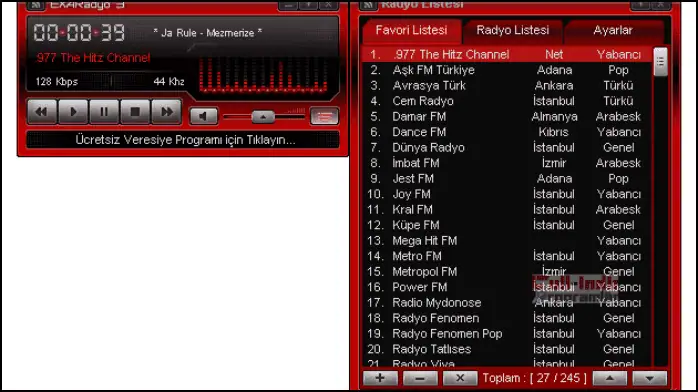Select Damar FM station
Screen dimensions: 698x392
[x=507, y=117]
